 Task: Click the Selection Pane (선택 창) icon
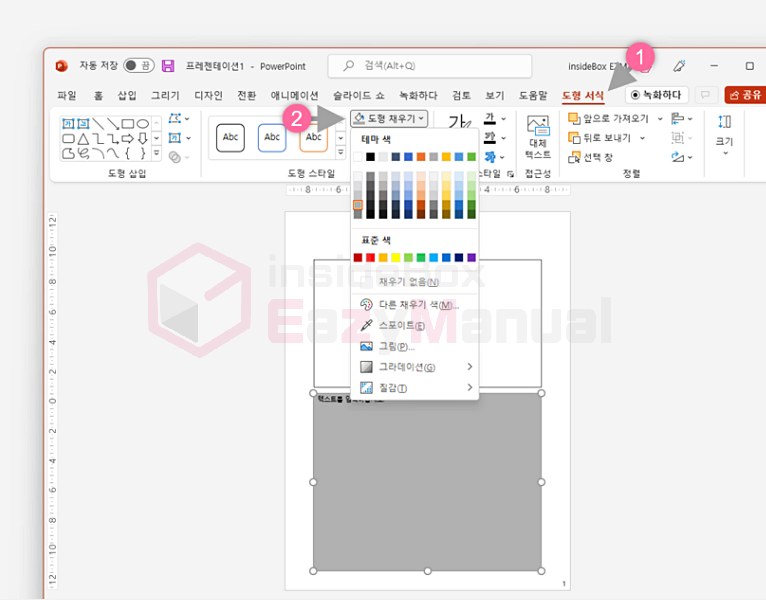tap(574, 157)
